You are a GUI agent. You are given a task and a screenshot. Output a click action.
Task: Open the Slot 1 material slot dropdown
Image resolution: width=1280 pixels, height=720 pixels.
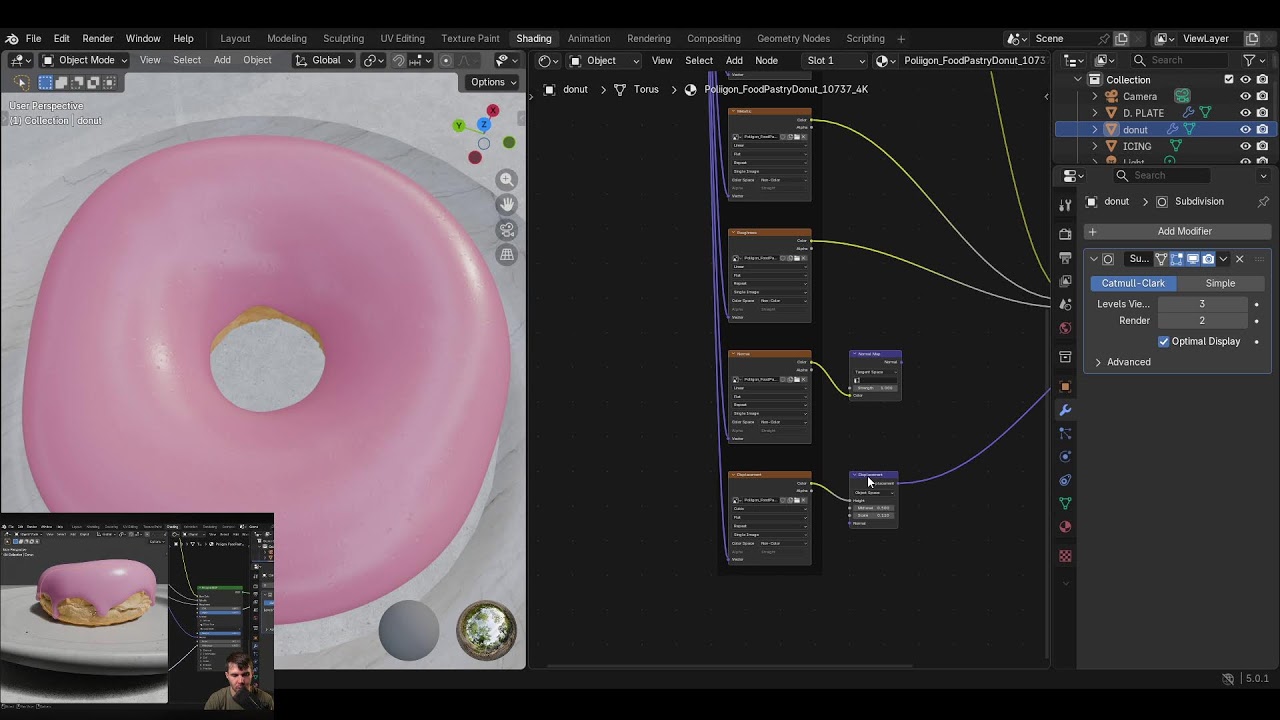pyautogui.click(x=836, y=60)
